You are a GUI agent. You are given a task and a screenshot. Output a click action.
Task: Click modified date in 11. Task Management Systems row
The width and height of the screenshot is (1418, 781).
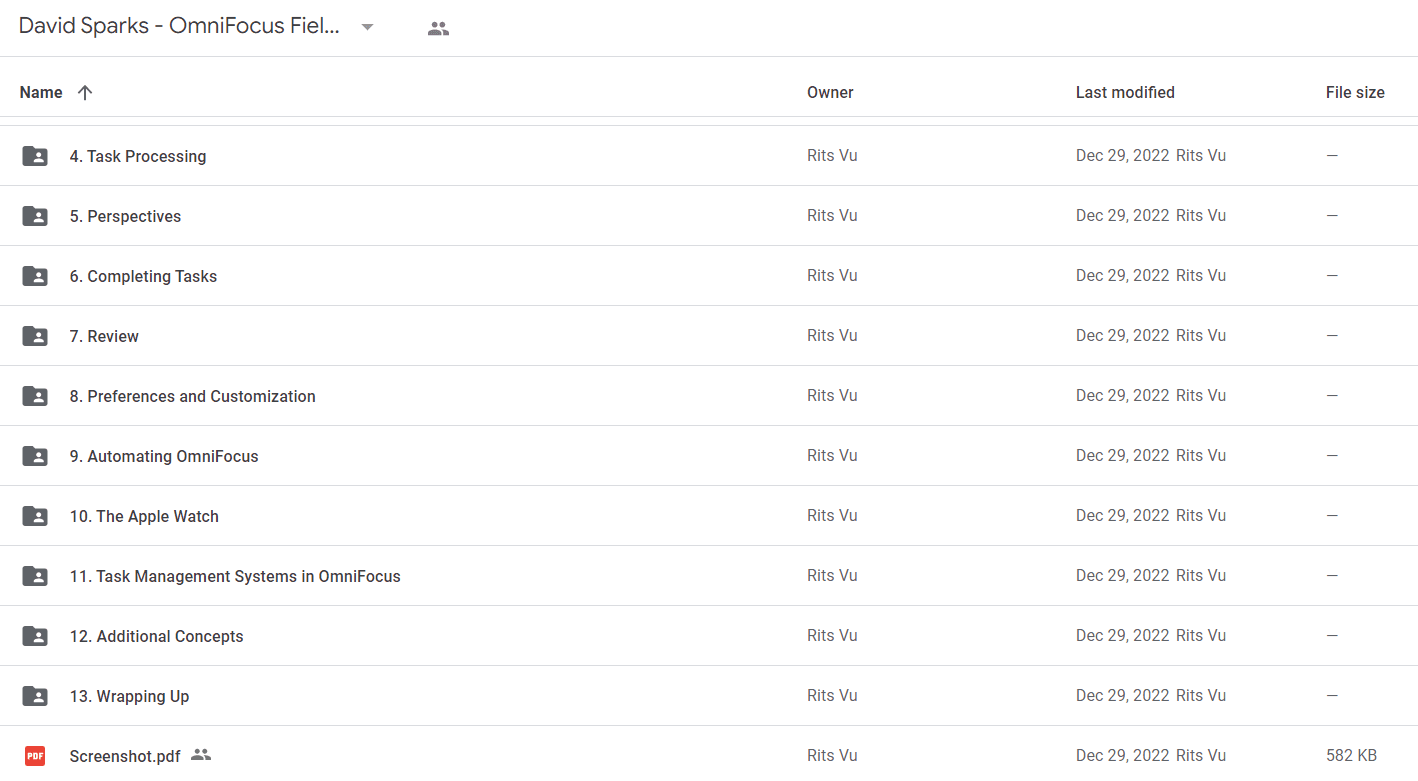pyautogui.click(x=1122, y=575)
